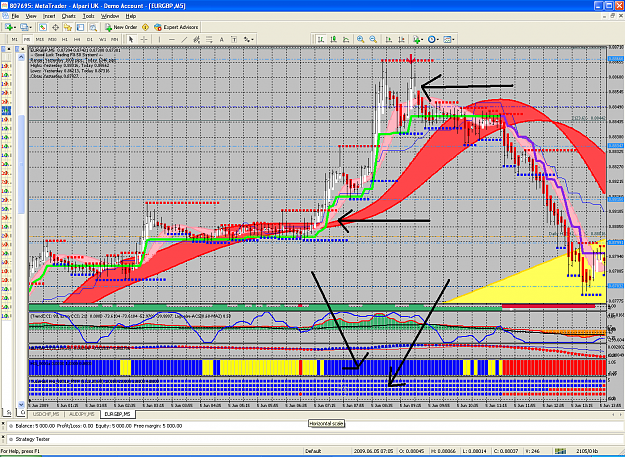The width and height of the screenshot is (625, 457).
Task: Select the Horizontal Line tool
Action: pos(171,39)
